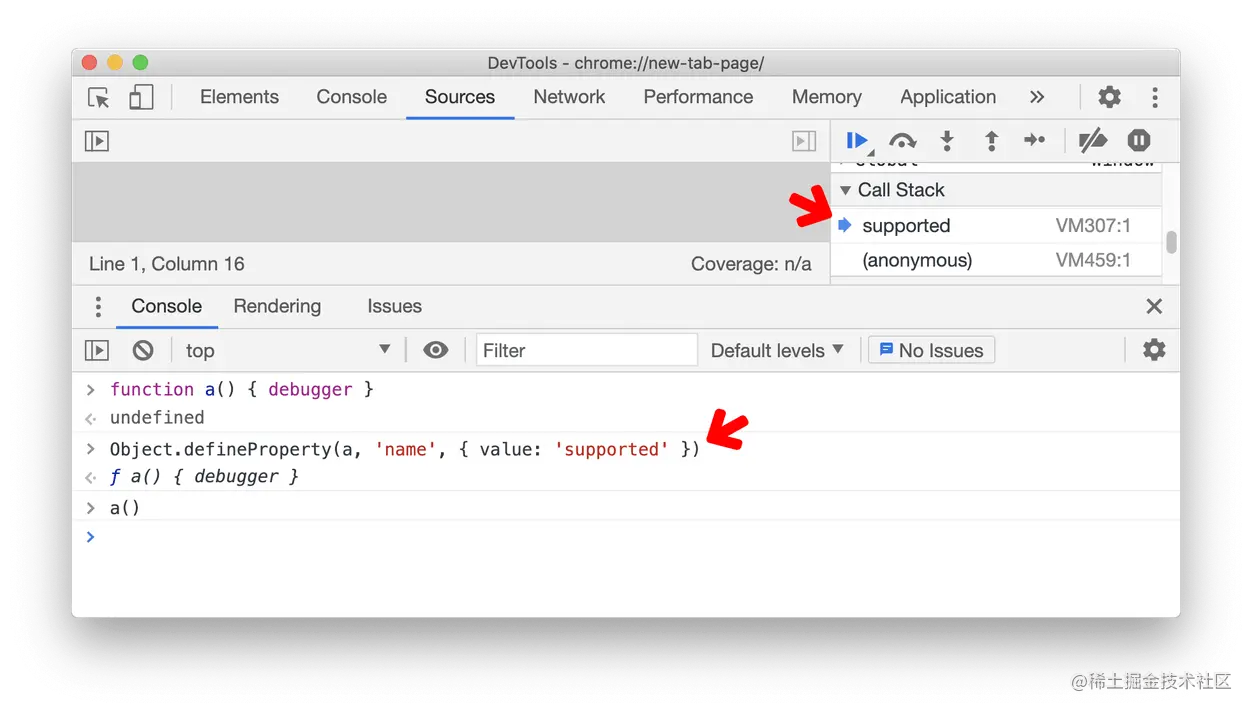Click the 'a()' console command entry
The width and height of the screenshot is (1252, 712).
(x=125, y=508)
